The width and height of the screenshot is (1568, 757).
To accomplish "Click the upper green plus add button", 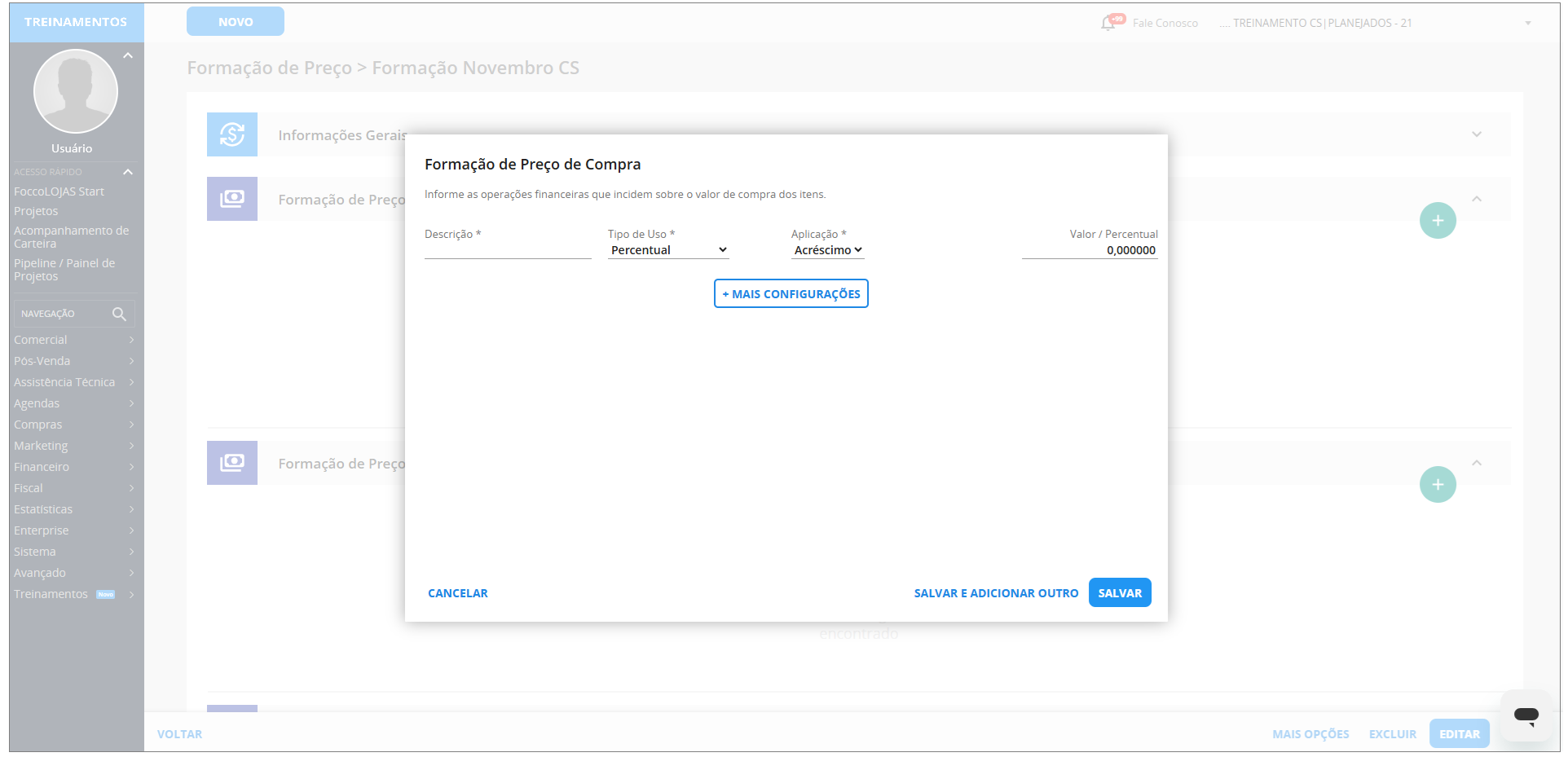I will (1438, 221).
